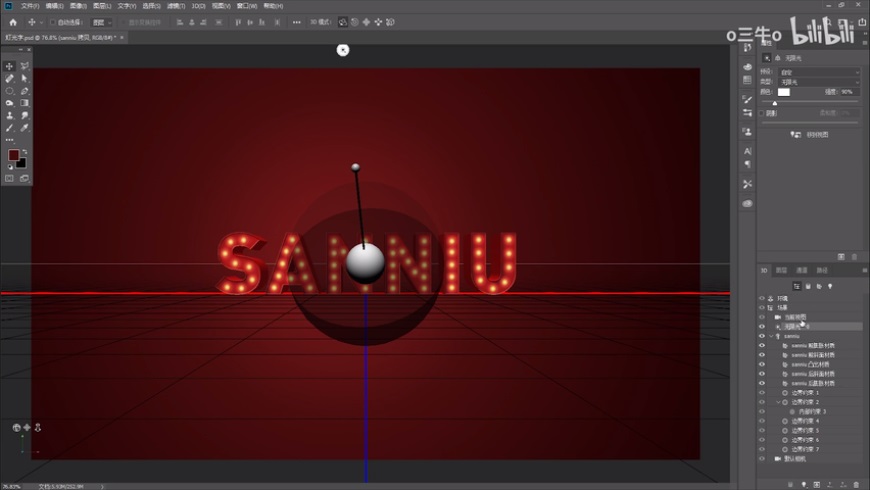This screenshot has height=490, width=870.
Task: Click the Intensity value field
Action: [848, 92]
